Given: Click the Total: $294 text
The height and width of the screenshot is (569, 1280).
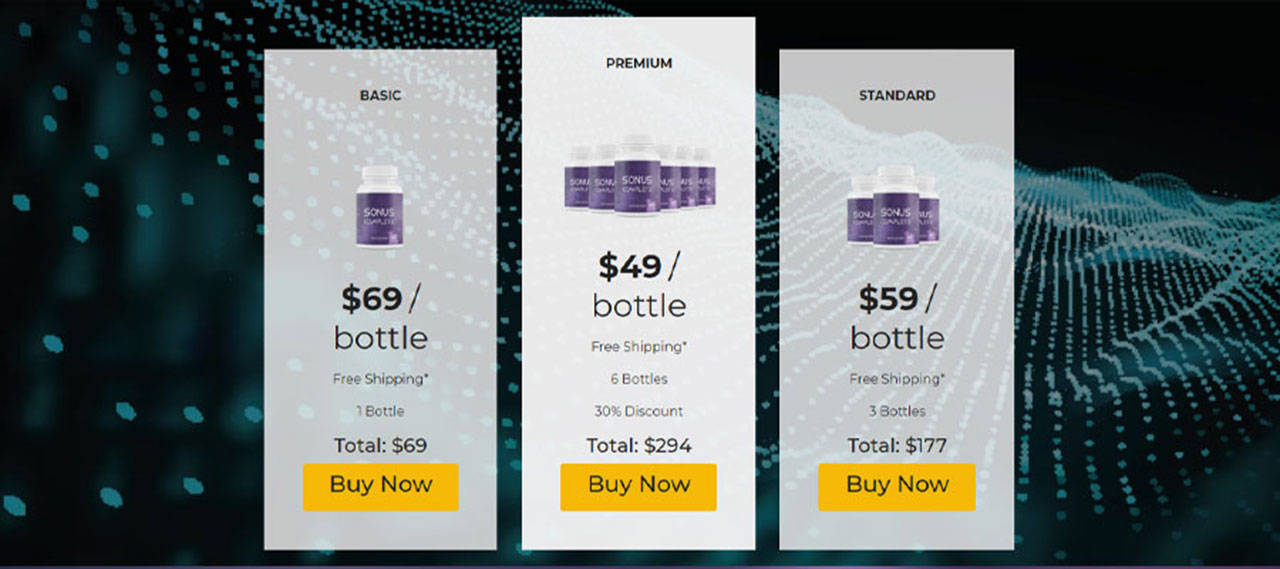Looking at the screenshot, I should (639, 446).
